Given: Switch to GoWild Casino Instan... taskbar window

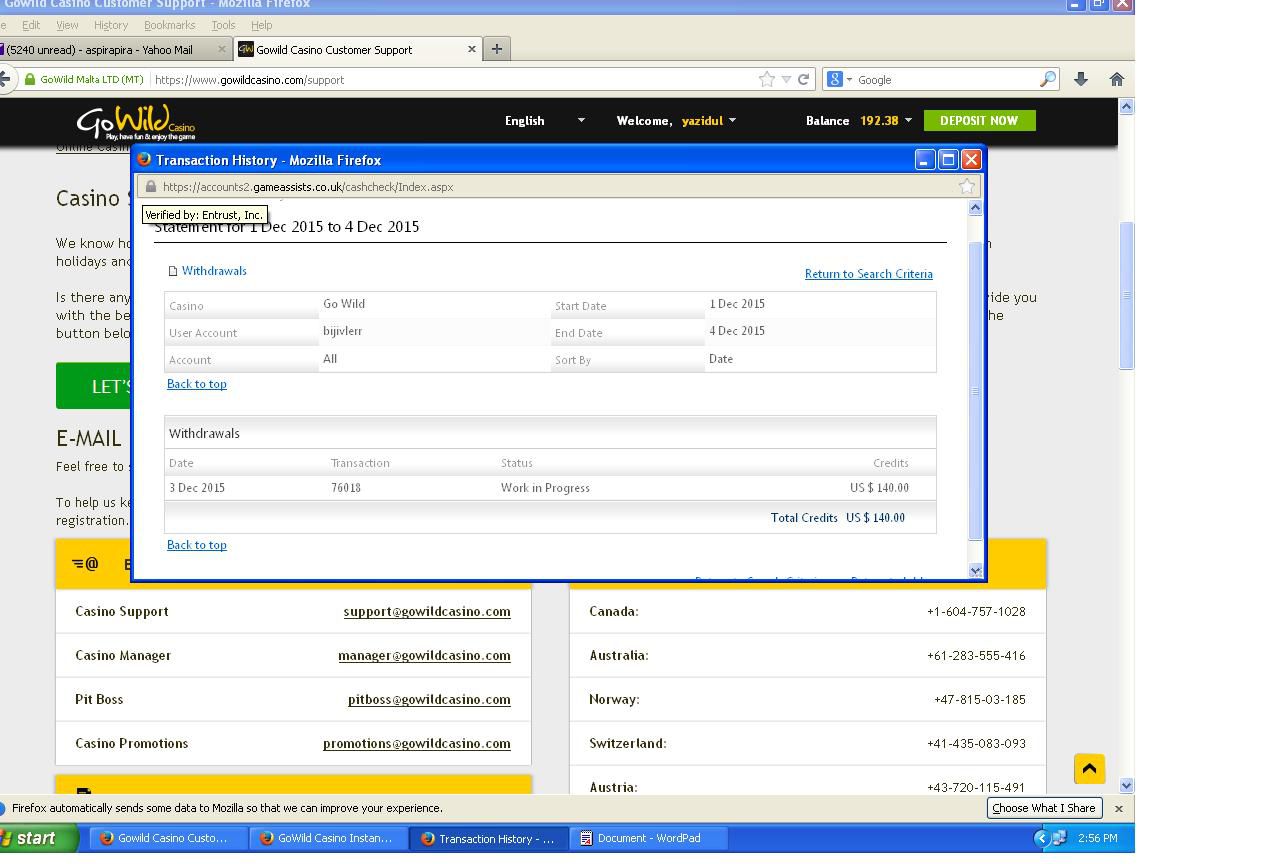Looking at the screenshot, I should click(327, 838).
